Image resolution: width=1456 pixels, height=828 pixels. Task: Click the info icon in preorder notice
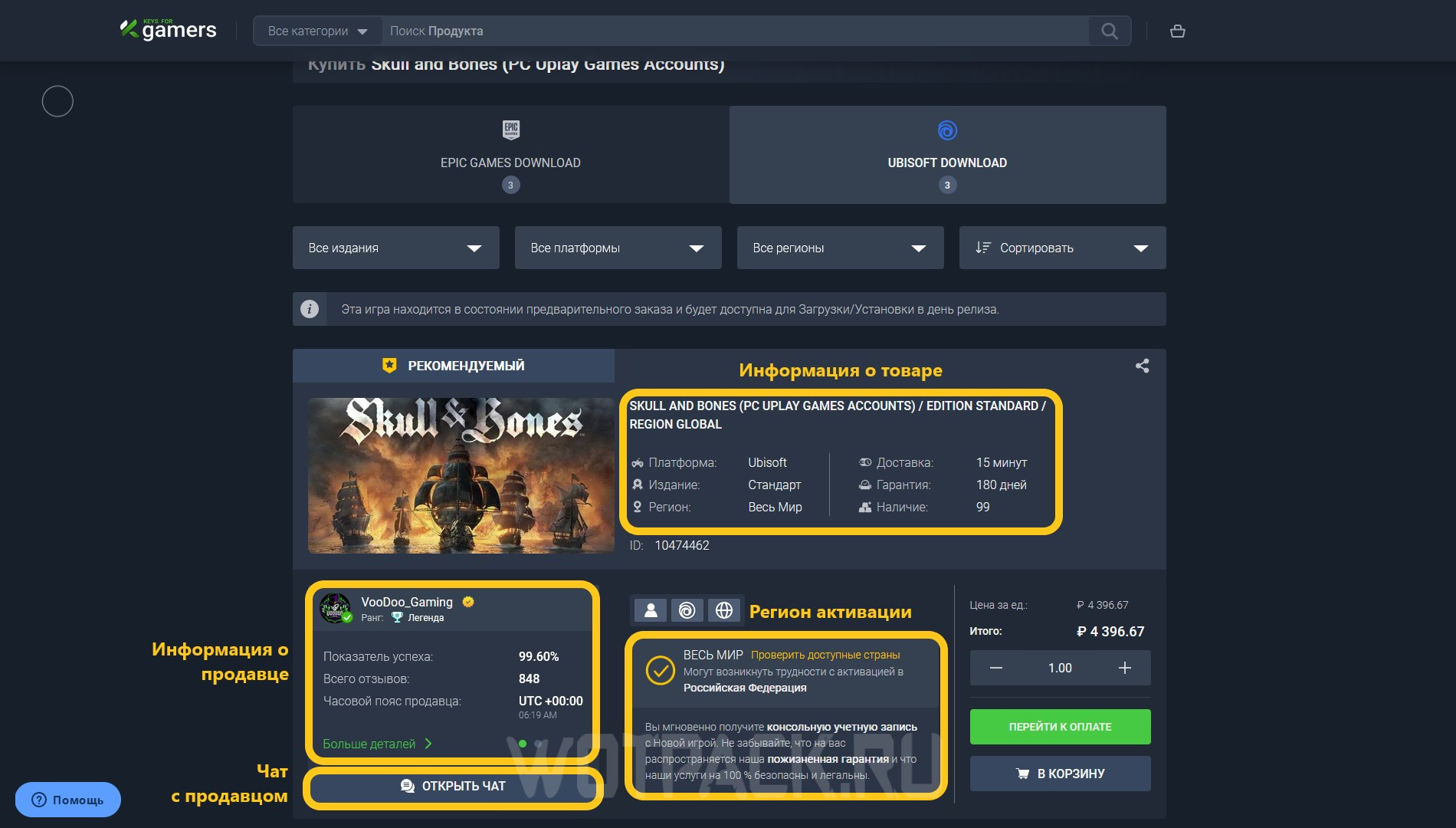[310, 309]
